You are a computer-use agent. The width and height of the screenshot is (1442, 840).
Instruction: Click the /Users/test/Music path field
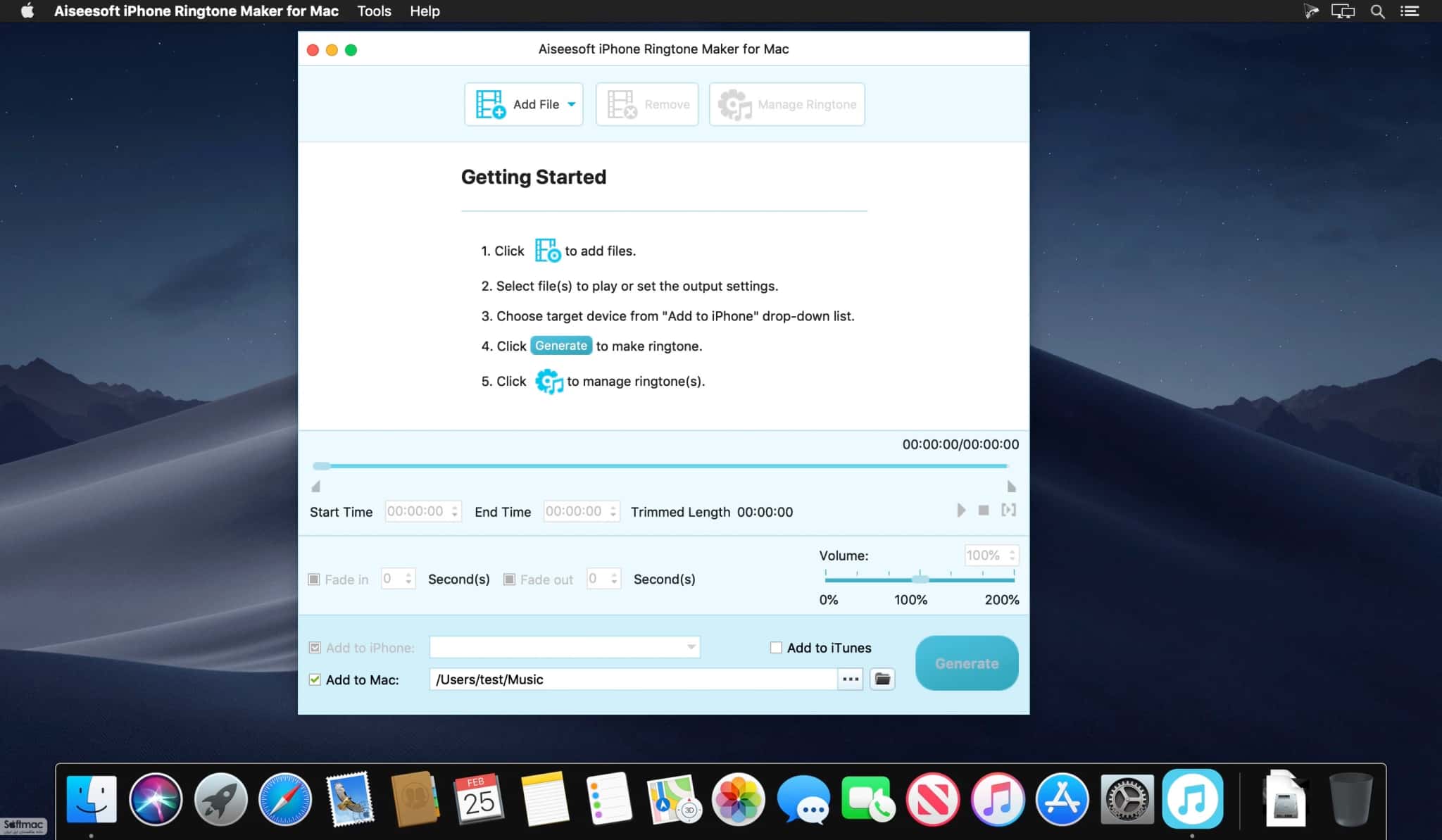[x=633, y=679]
